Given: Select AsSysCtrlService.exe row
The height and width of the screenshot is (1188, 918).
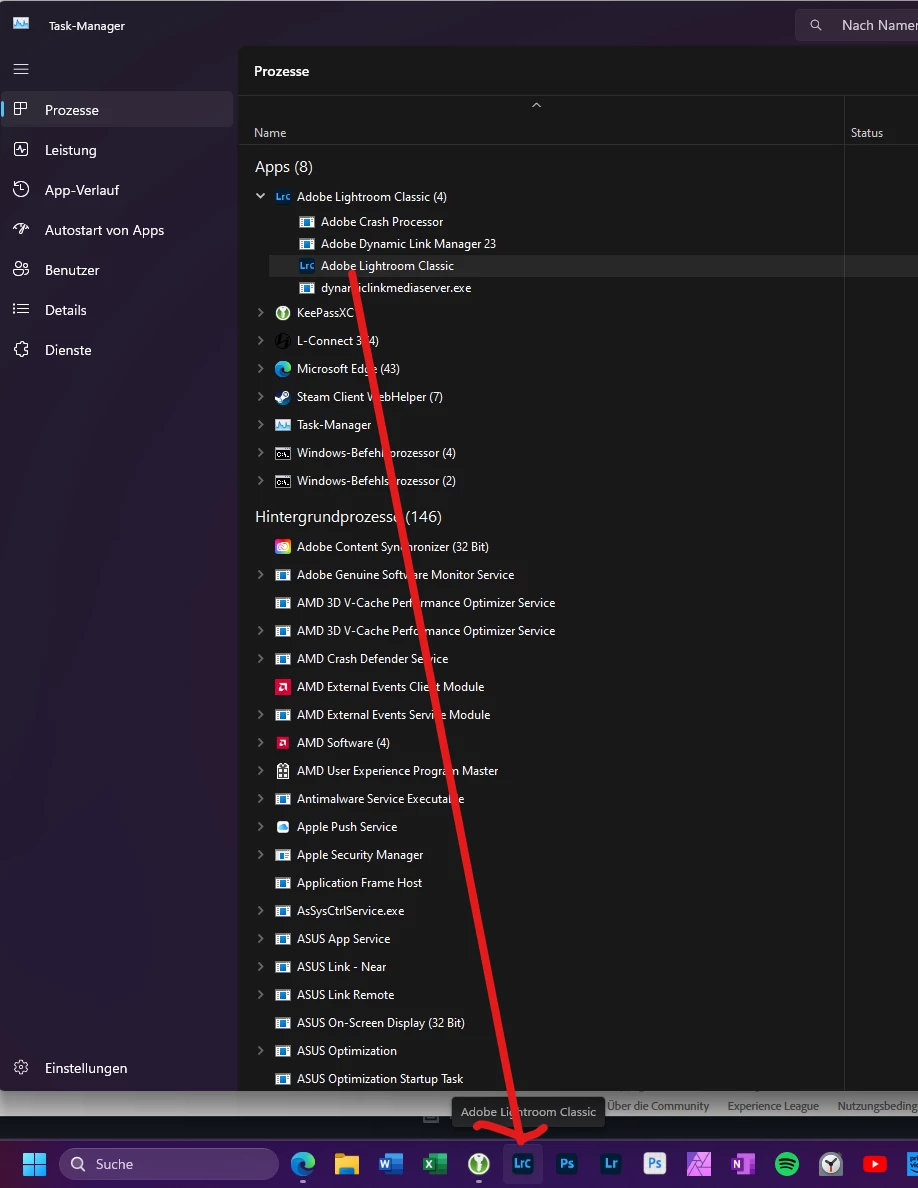Looking at the screenshot, I should tap(350, 911).
